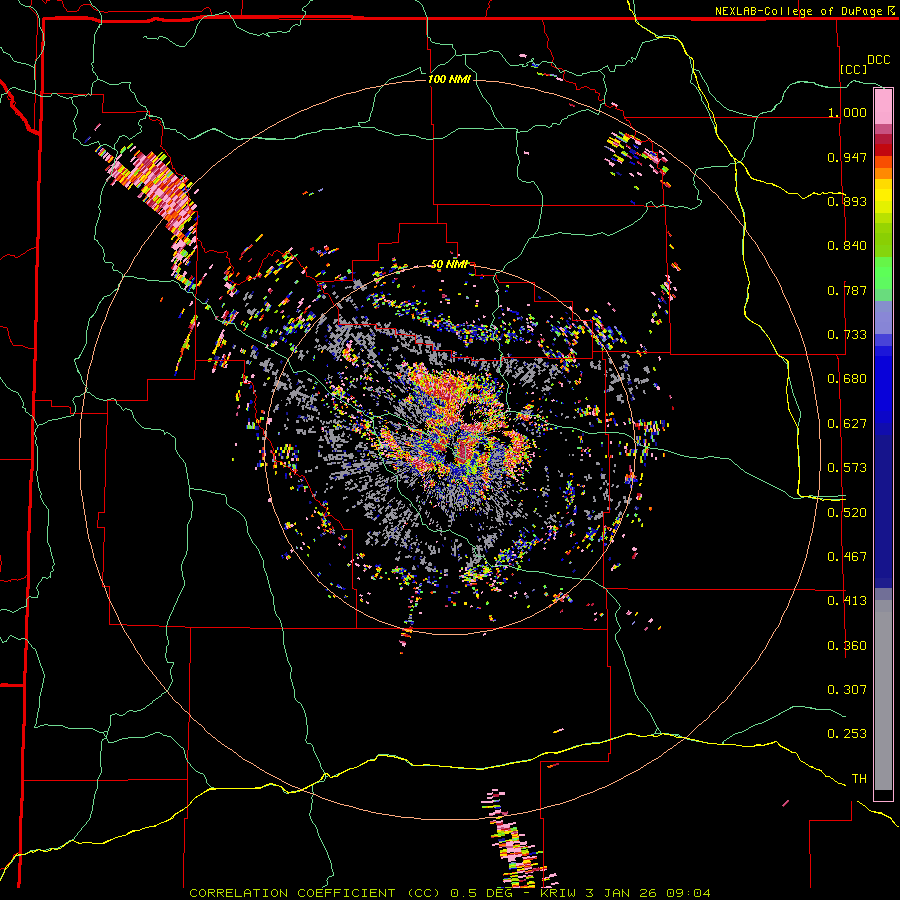Click the 100 NMI range ring label
Viewport: 900px width, 900px height.
449,79
